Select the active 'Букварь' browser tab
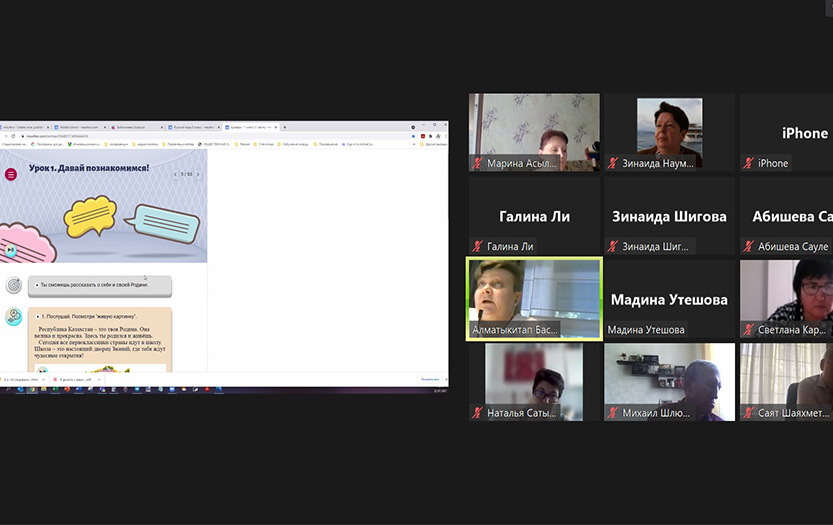The width and height of the screenshot is (833, 525). [251, 128]
